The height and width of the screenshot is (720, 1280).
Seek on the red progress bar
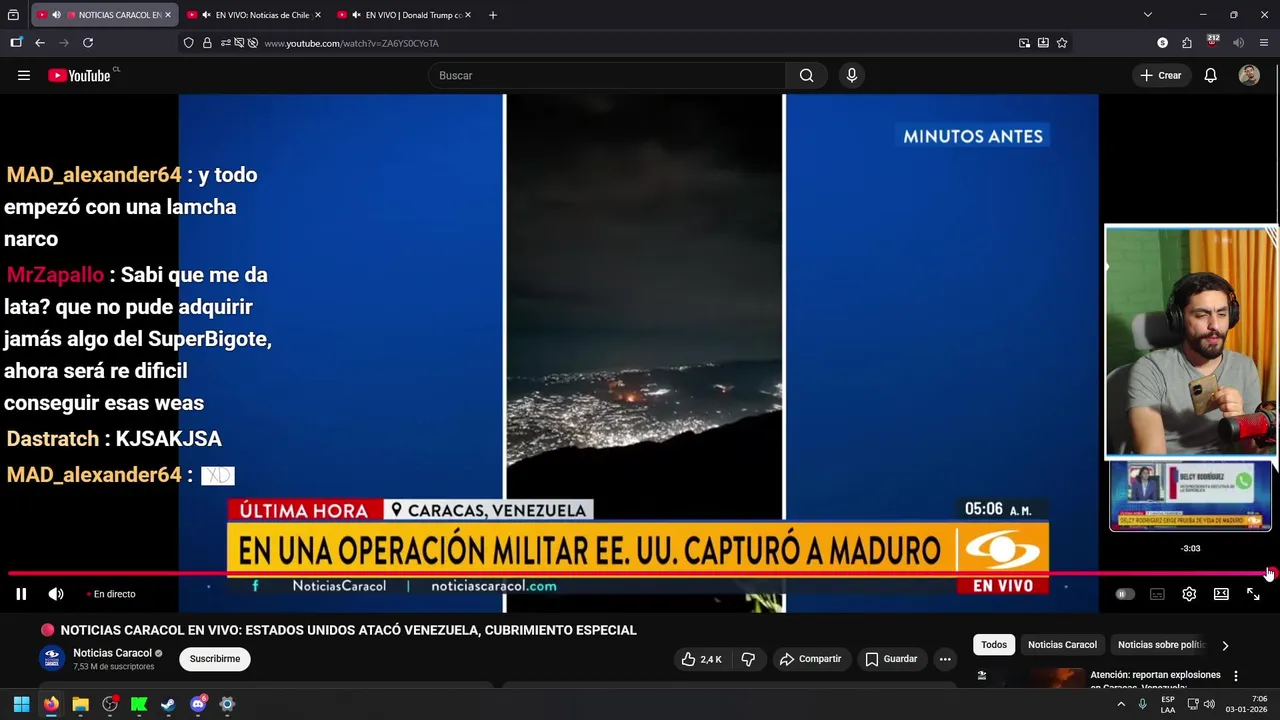click(x=640, y=574)
